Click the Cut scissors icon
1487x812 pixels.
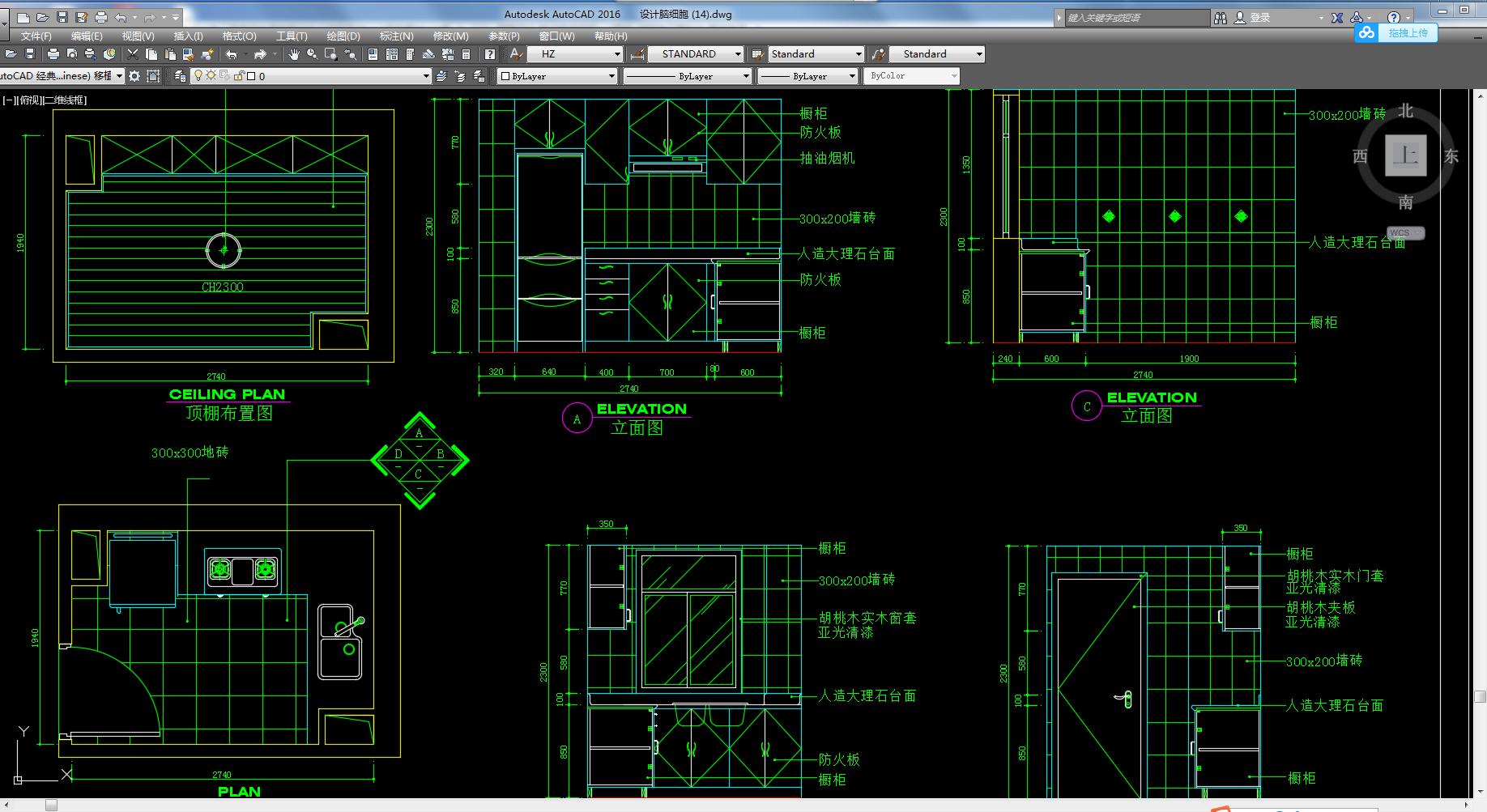132,54
